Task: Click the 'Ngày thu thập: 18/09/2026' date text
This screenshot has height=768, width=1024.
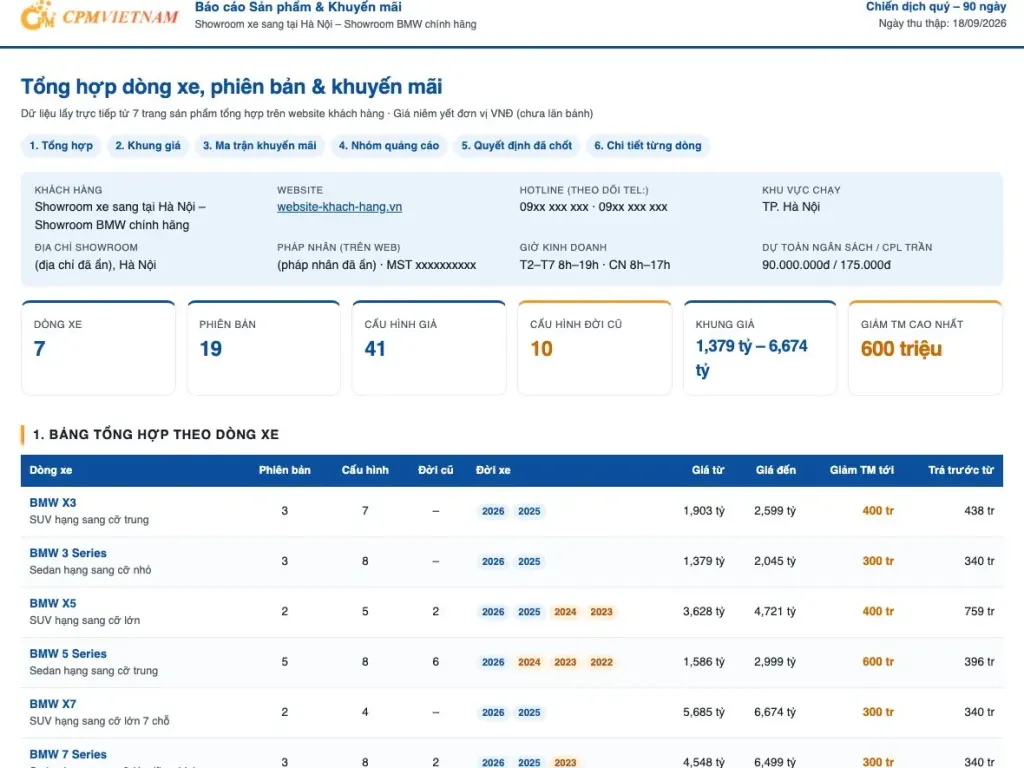Action: coord(942,24)
